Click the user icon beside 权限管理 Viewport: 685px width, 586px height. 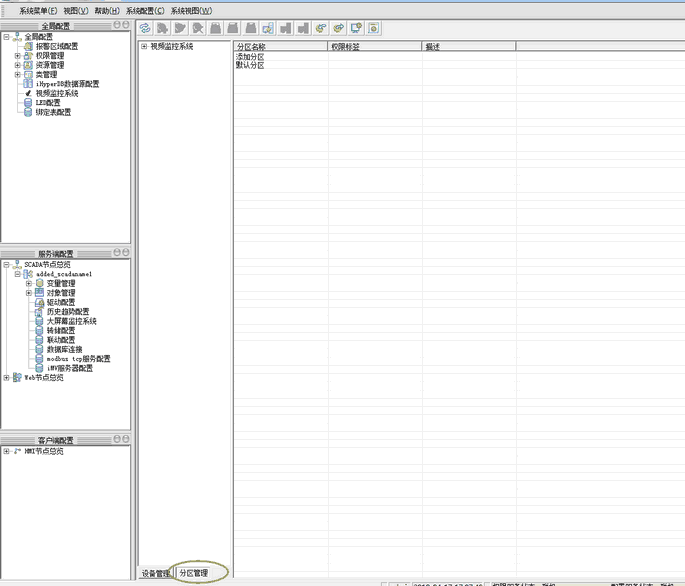[x=28, y=56]
